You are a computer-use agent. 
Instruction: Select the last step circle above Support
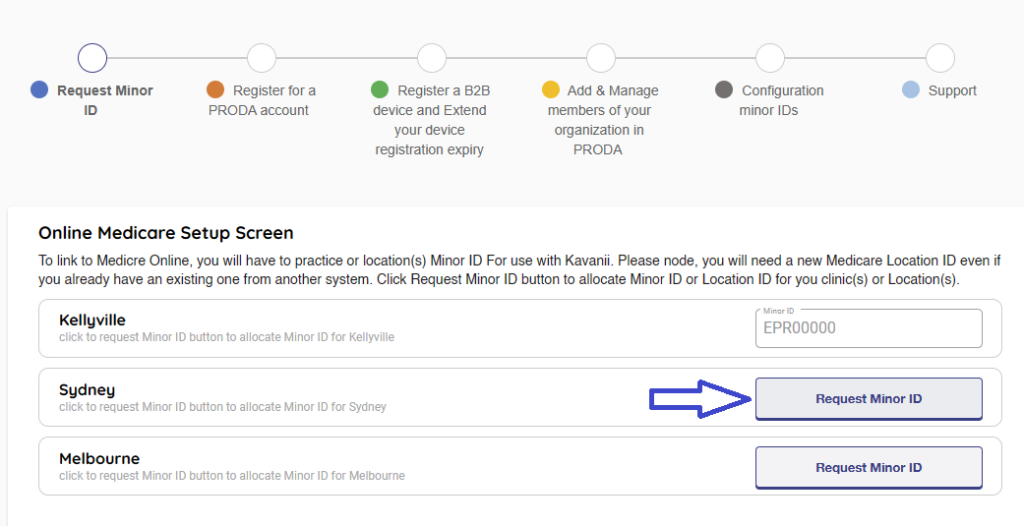[940, 58]
